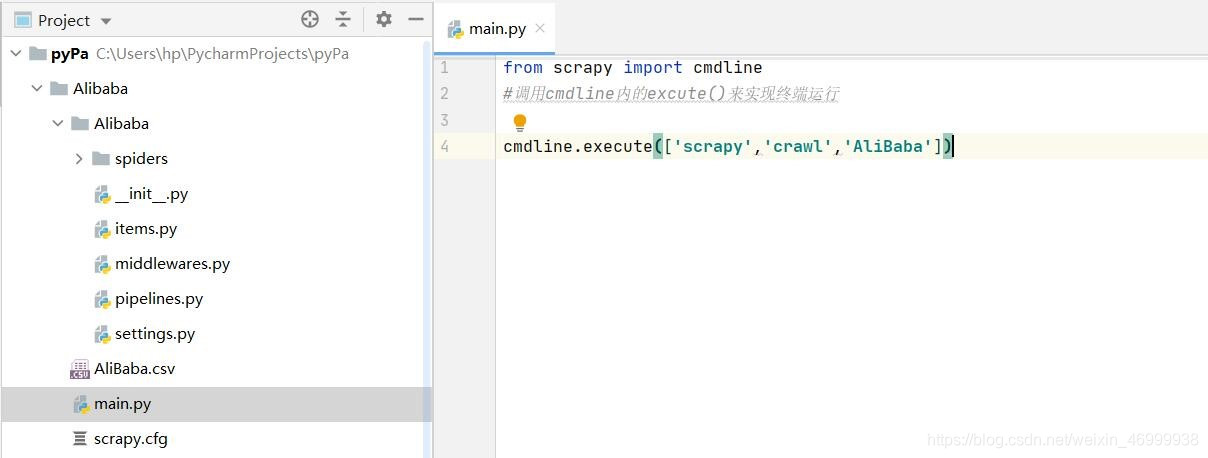Screen dimensions: 1208x458
Task: Select the pyPa root folder icon
Action: point(37,54)
